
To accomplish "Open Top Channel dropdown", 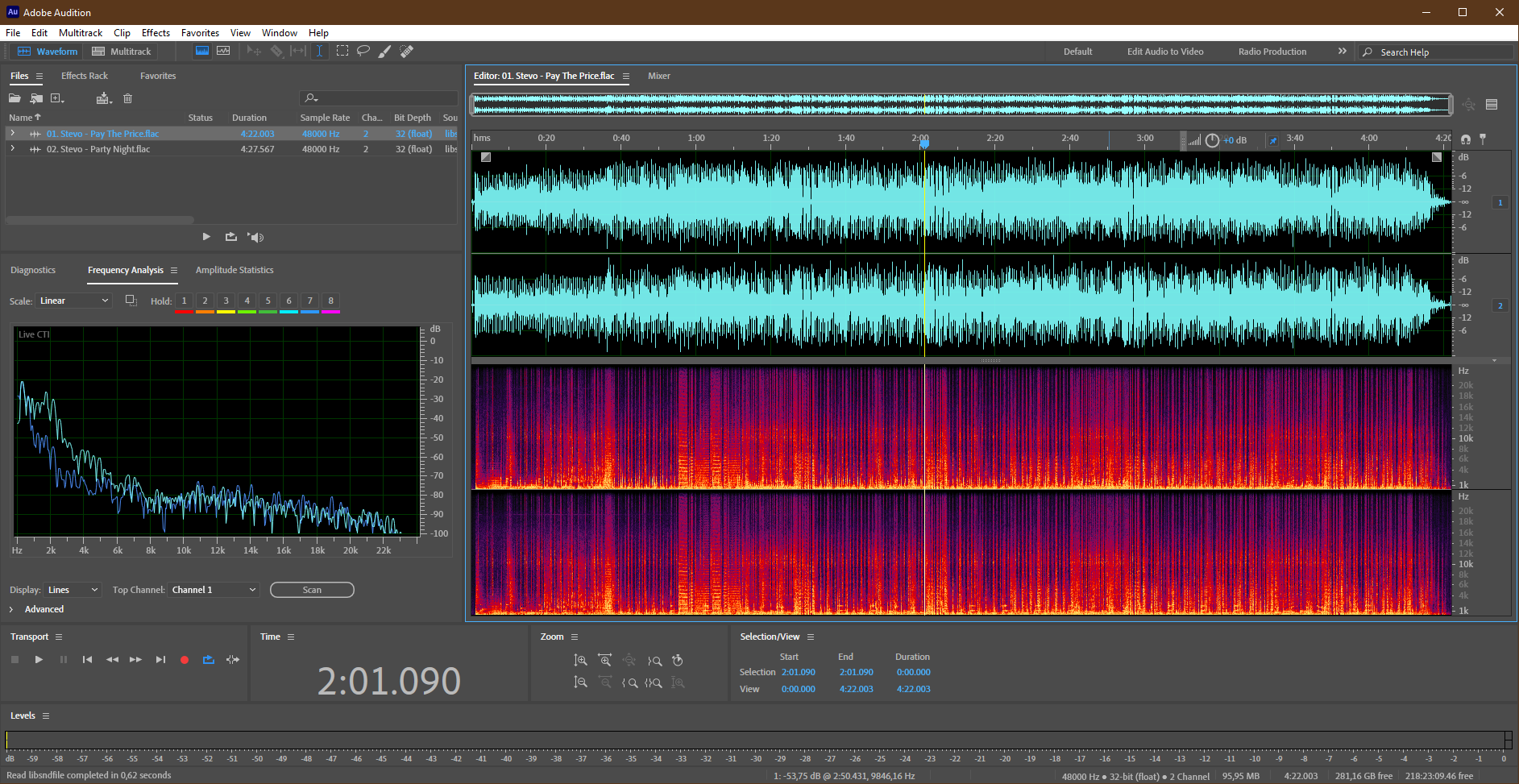I will [x=214, y=590].
